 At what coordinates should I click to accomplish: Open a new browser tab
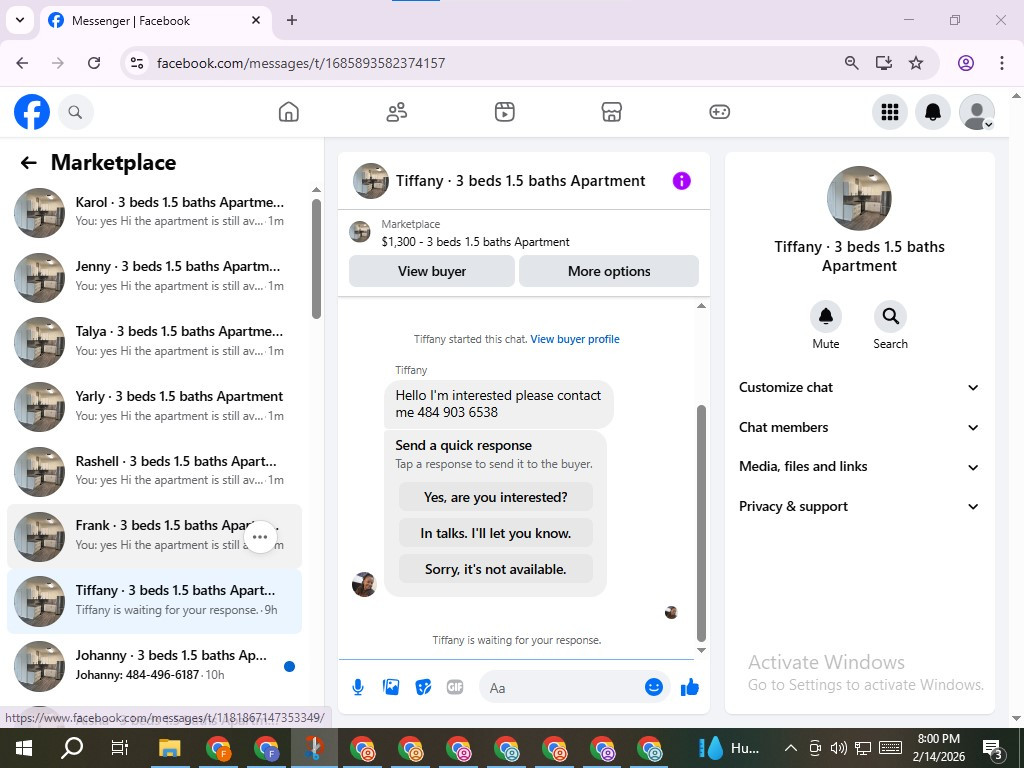(292, 20)
